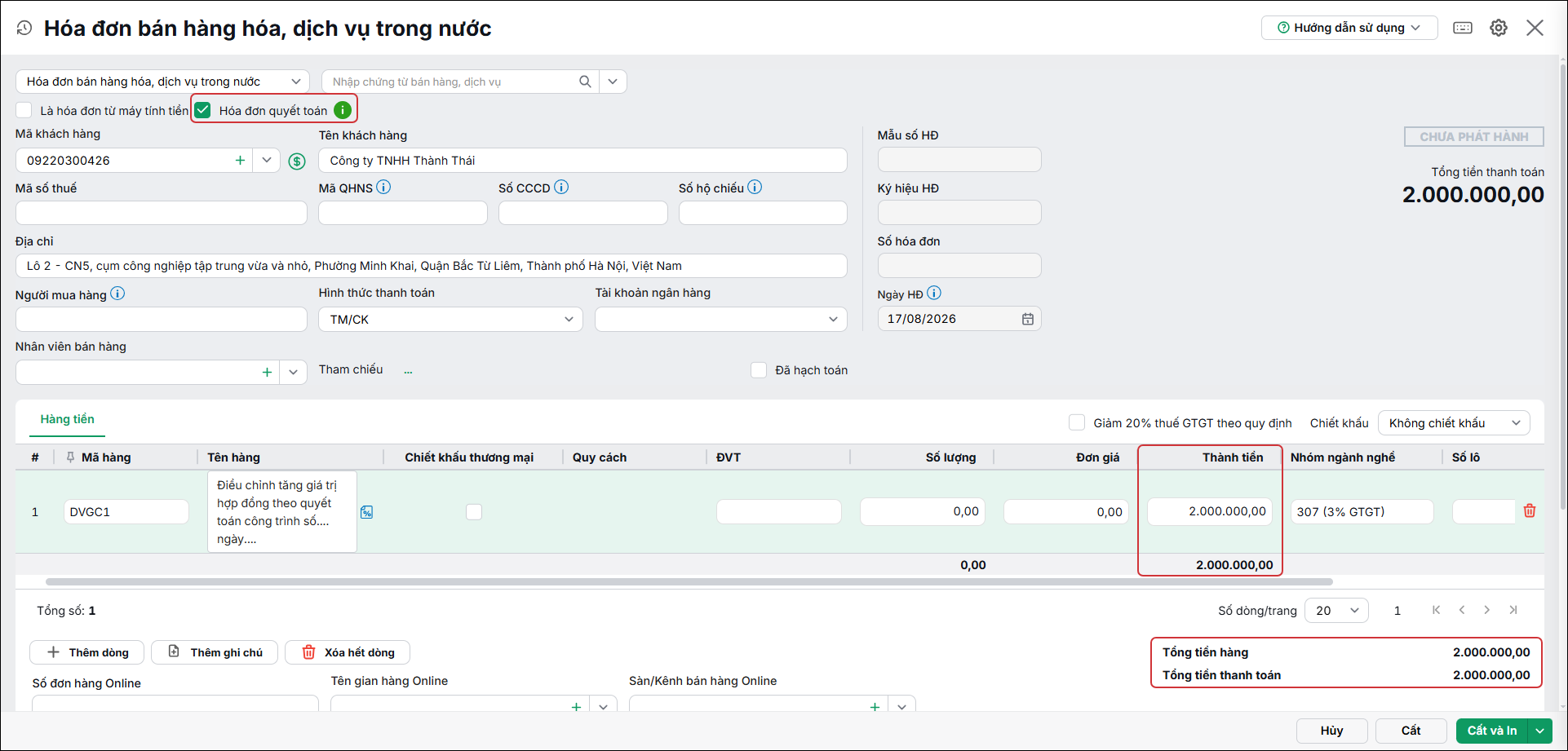Open the history icon beside the invoice title
Viewport: 1568px width, 751px height.
tap(24, 28)
